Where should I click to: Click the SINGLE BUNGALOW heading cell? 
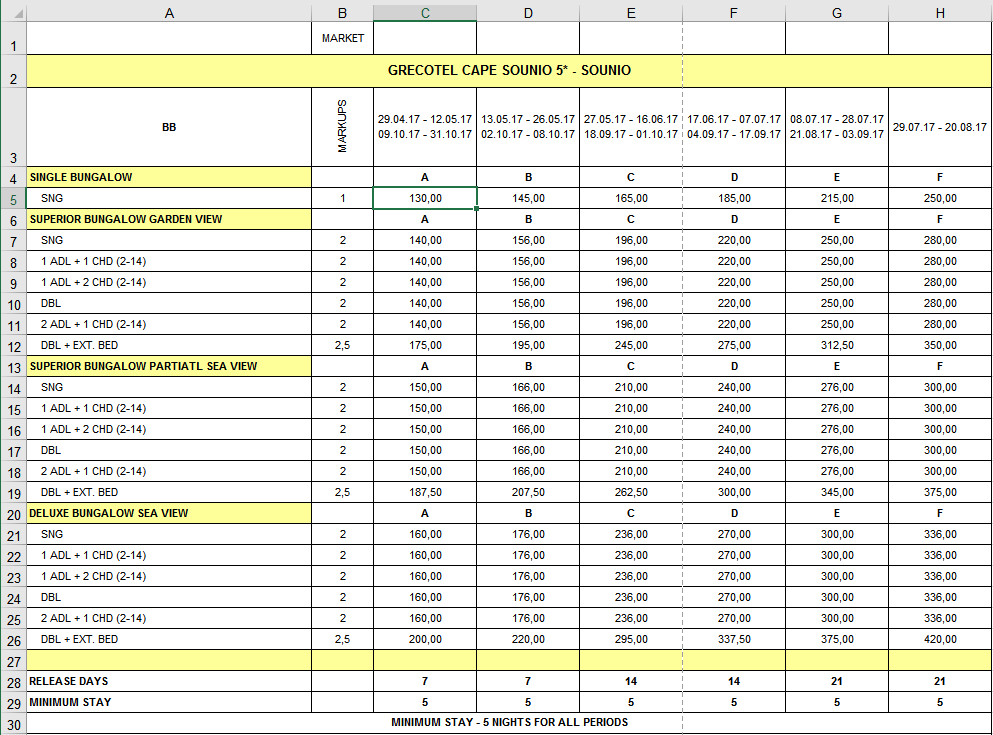point(169,177)
